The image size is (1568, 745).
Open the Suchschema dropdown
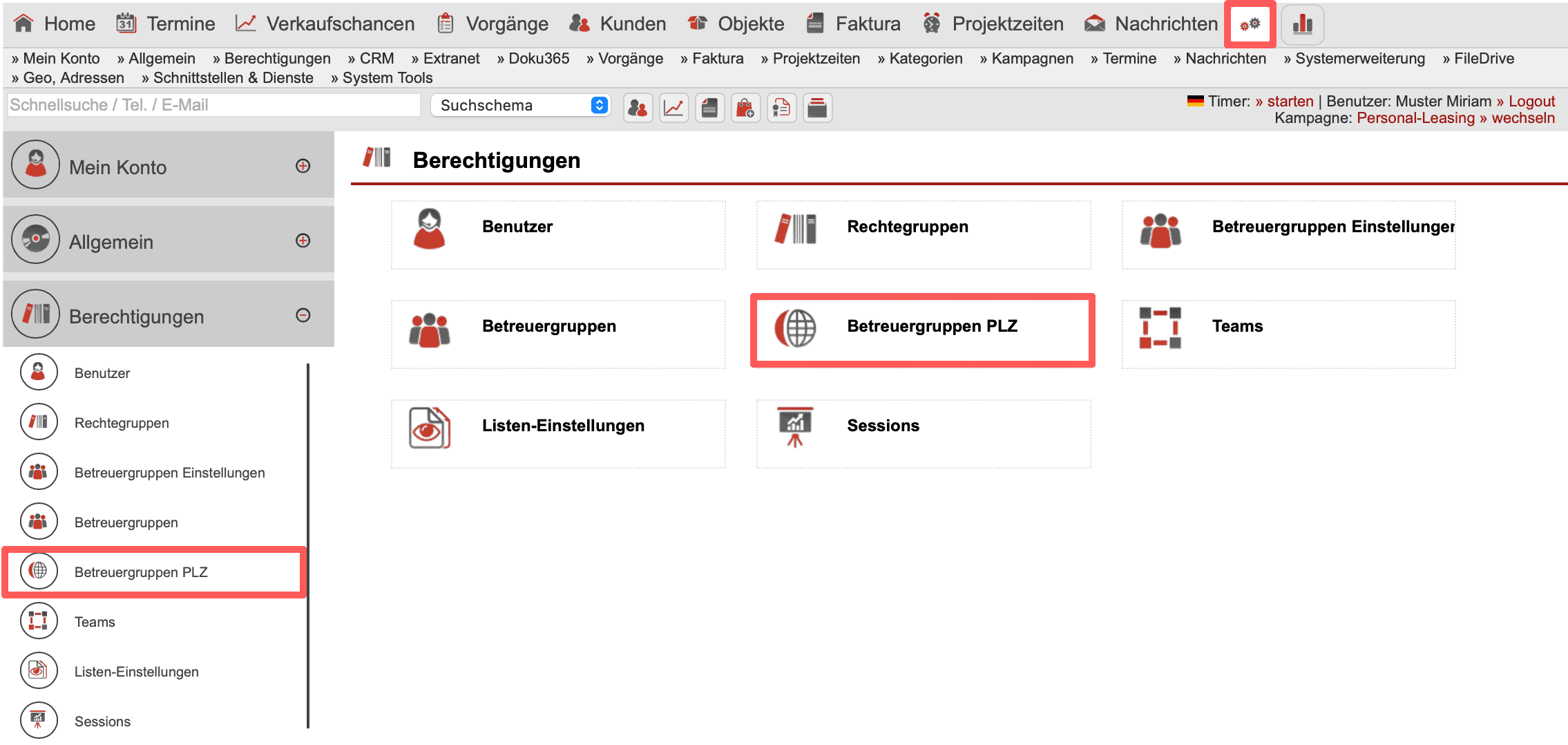520,105
